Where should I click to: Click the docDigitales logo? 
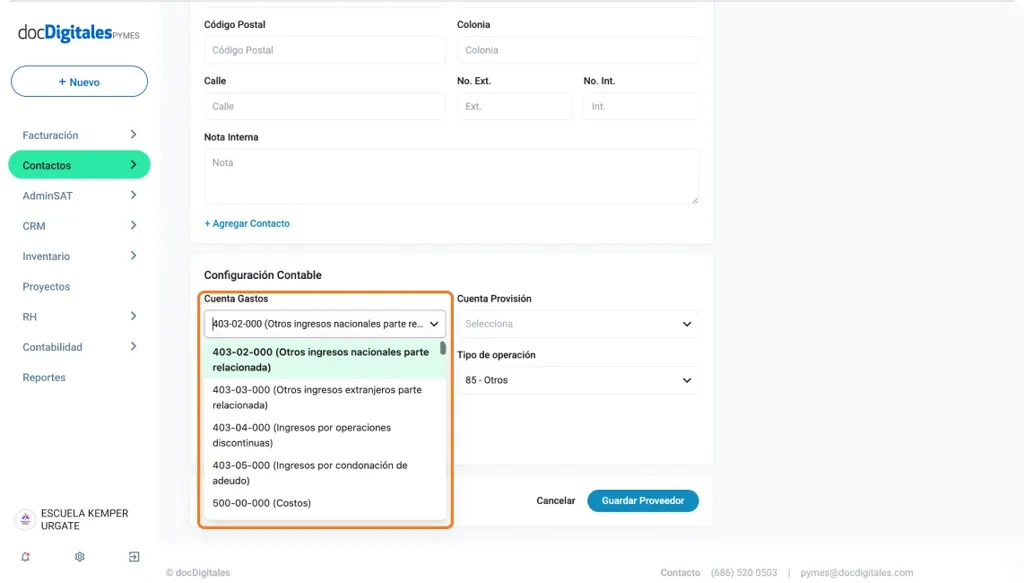78,33
